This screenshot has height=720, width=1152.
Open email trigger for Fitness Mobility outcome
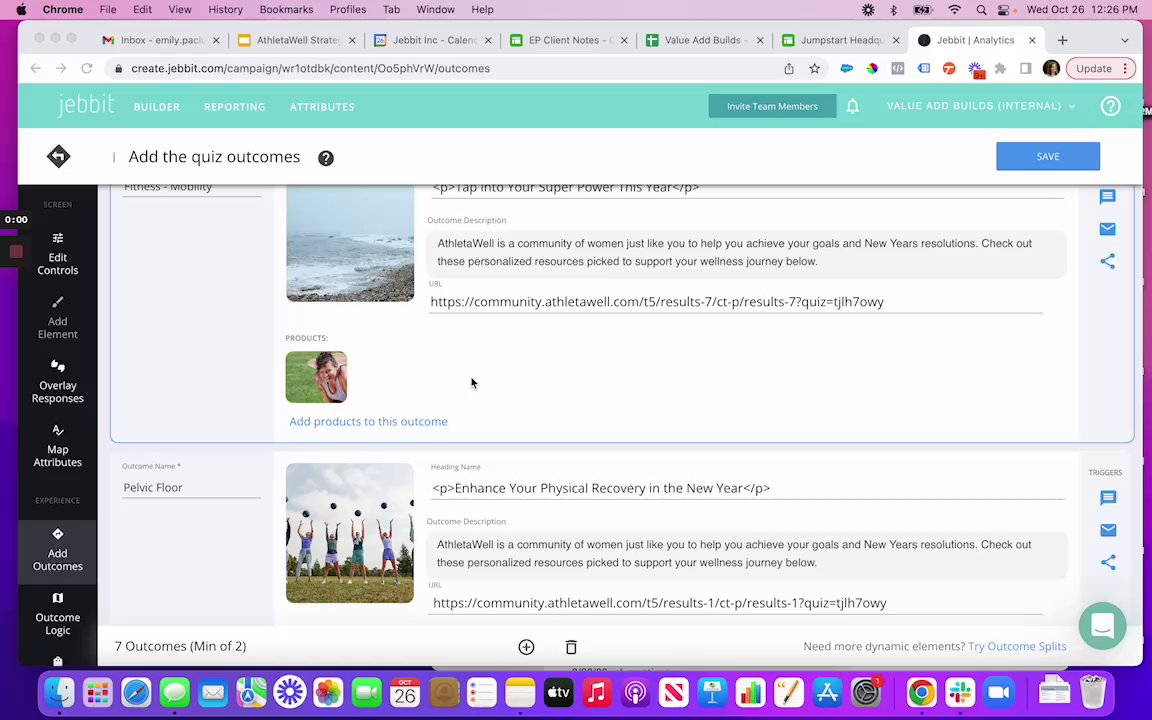point(1107,229)
